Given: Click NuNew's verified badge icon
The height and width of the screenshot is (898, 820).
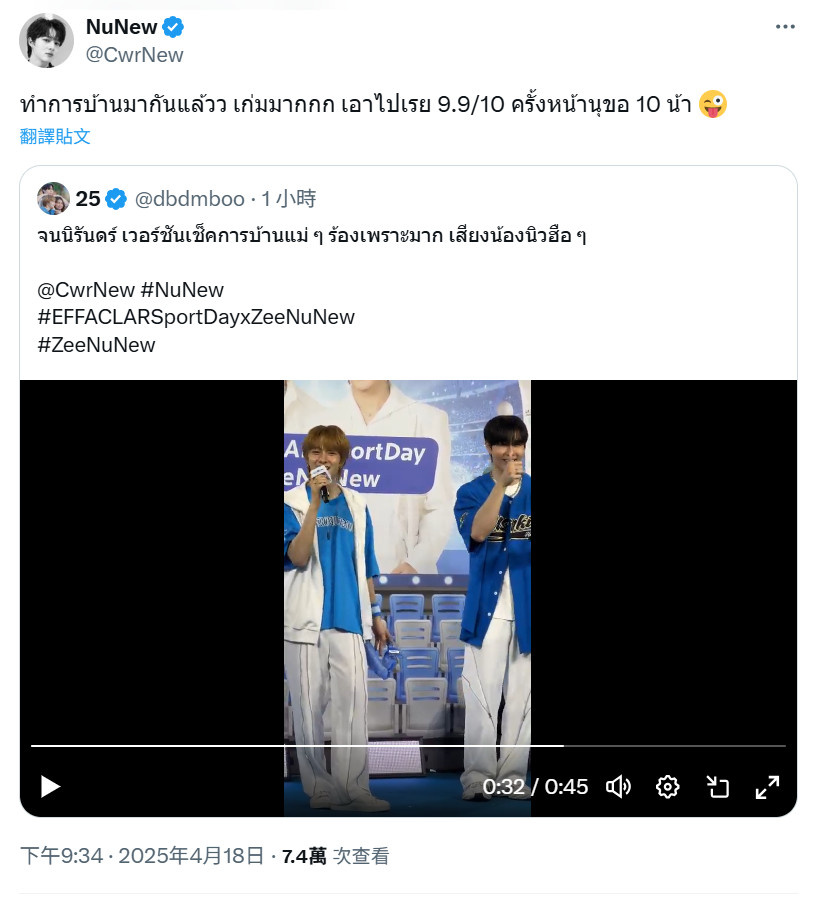Looking at the screenshot, I should pos(172,27).
